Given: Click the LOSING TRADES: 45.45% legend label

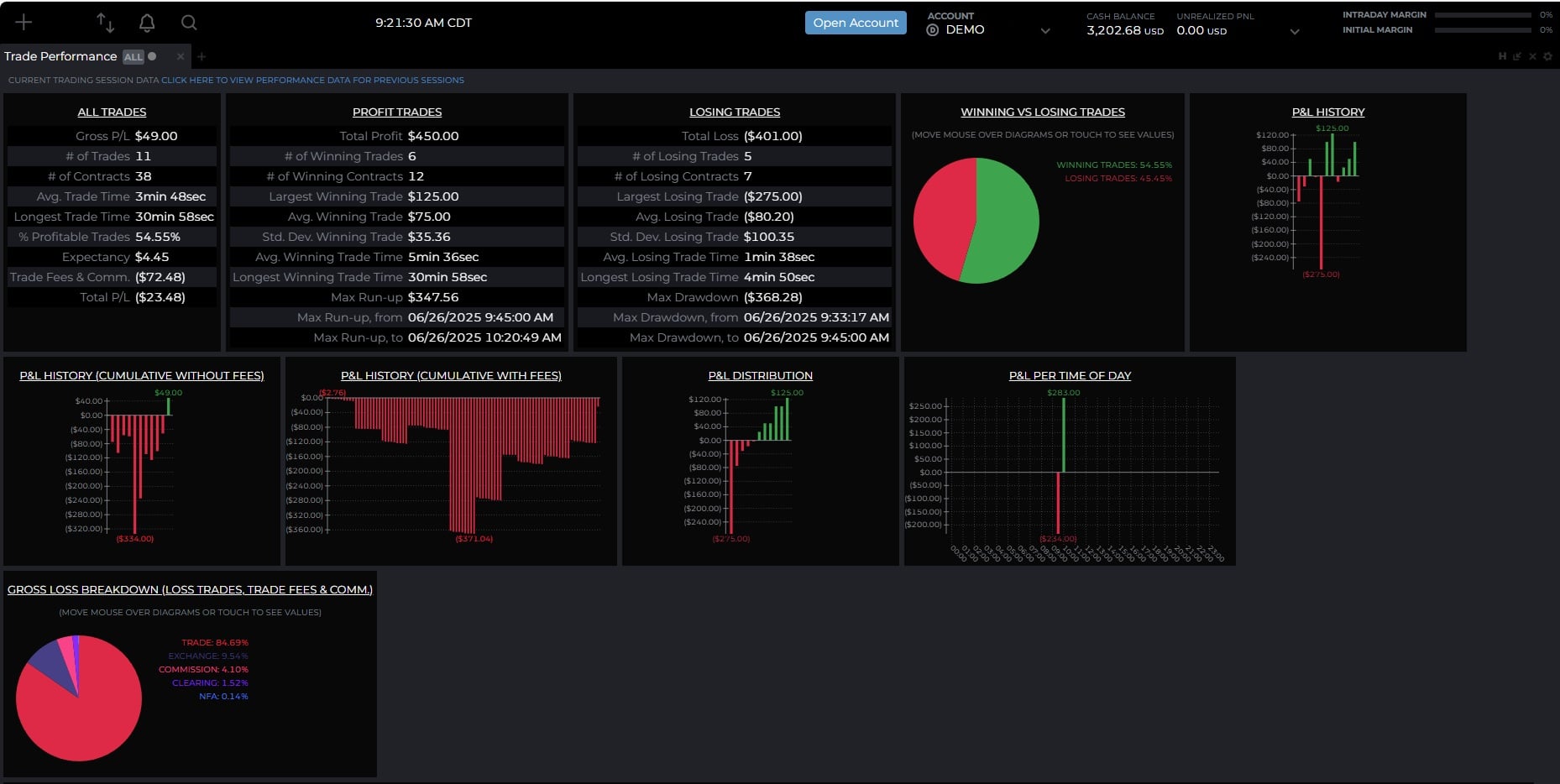Looking at the screenshot, I should point(1118,179).
